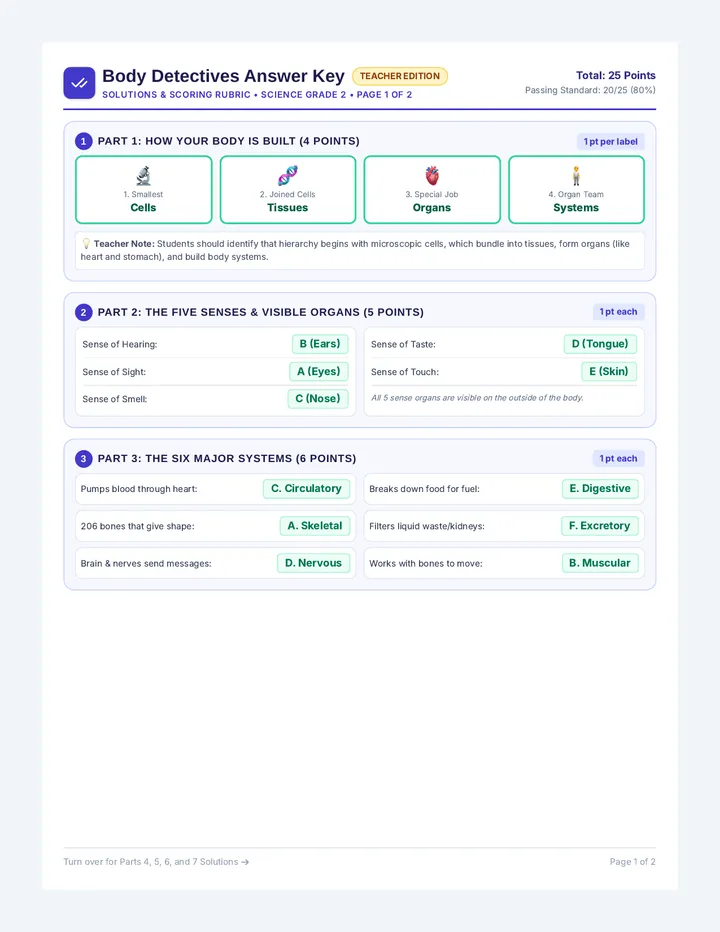The width and height of the screenshot is (720, 932).
Task: Click the 'Page 1 of 2' footer text
Action: tap(632, 862)
